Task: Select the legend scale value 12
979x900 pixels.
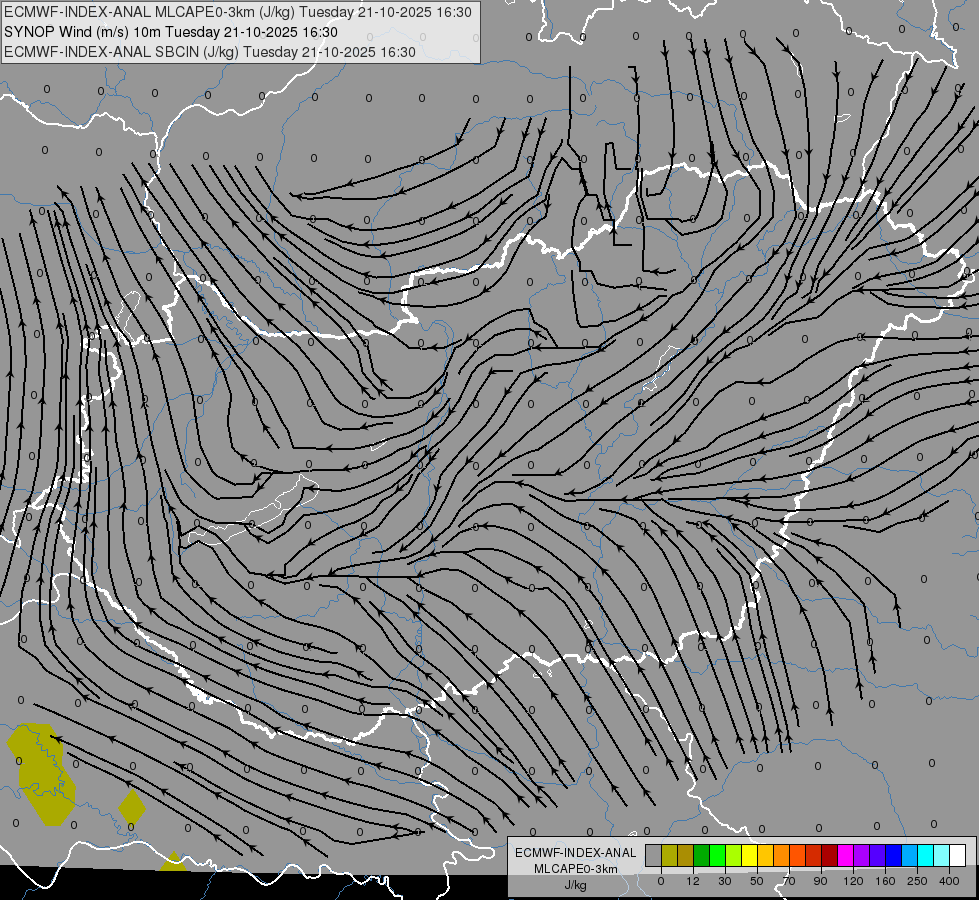Action: pyautogui.click(x=693, y=881)
